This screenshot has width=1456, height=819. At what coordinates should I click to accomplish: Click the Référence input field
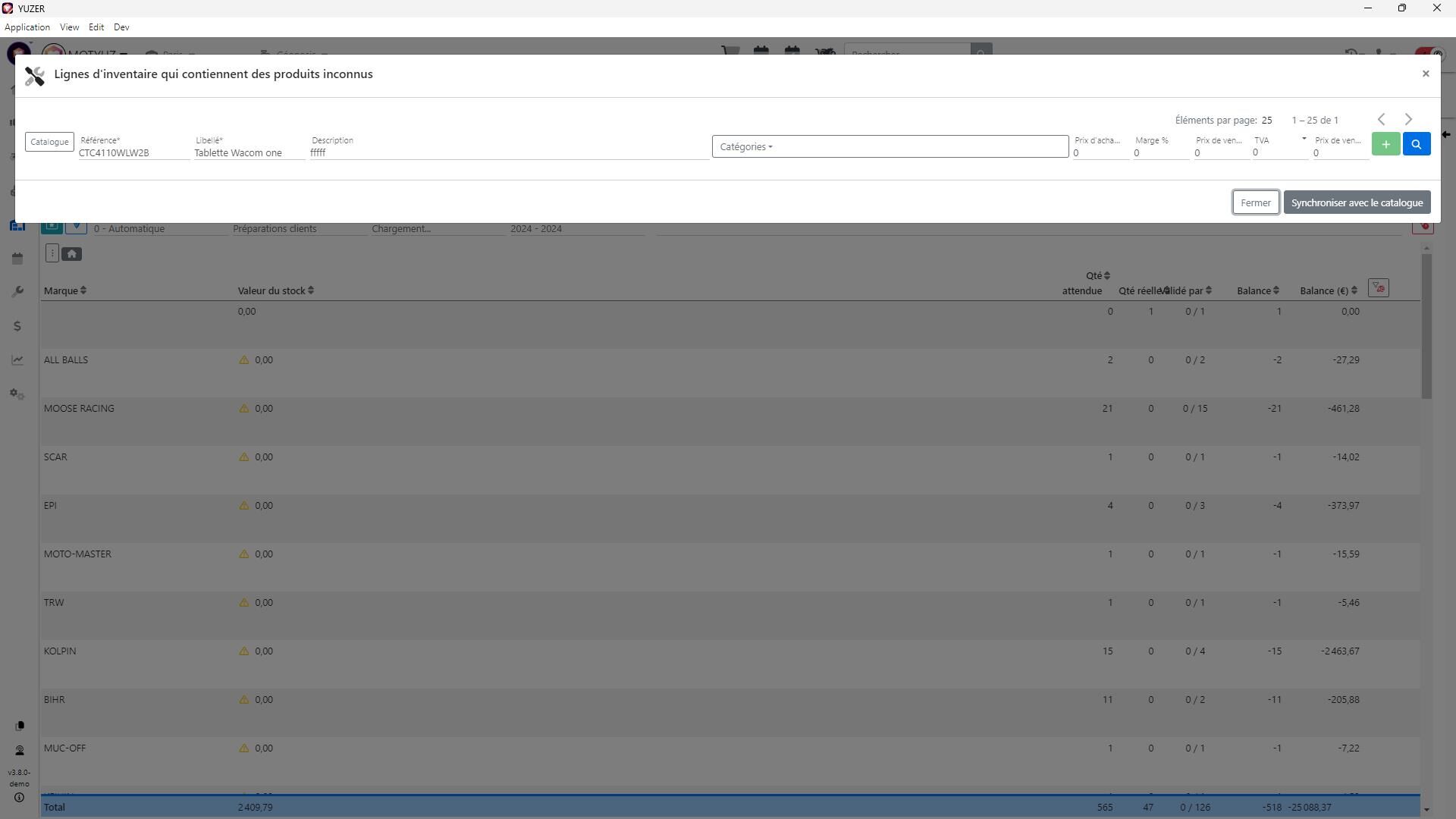click(133, 152)
